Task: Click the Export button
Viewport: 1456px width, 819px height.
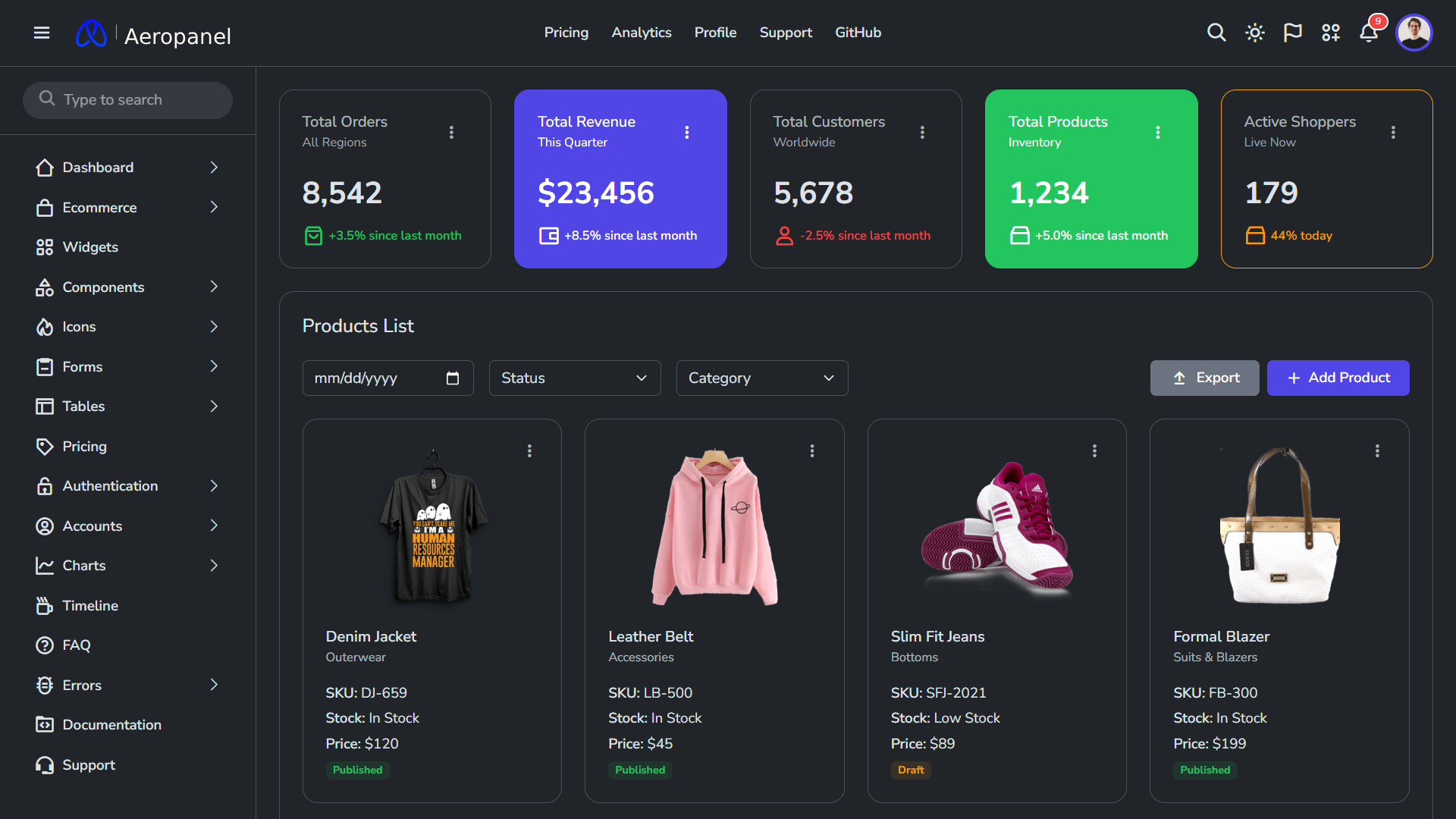Action: click(x=1204, y=378)
